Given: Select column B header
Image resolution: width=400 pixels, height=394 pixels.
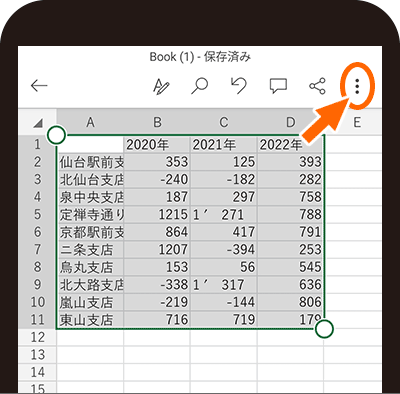Looking at the screenshot, I should pyautogui.click(x=157, y=122).
